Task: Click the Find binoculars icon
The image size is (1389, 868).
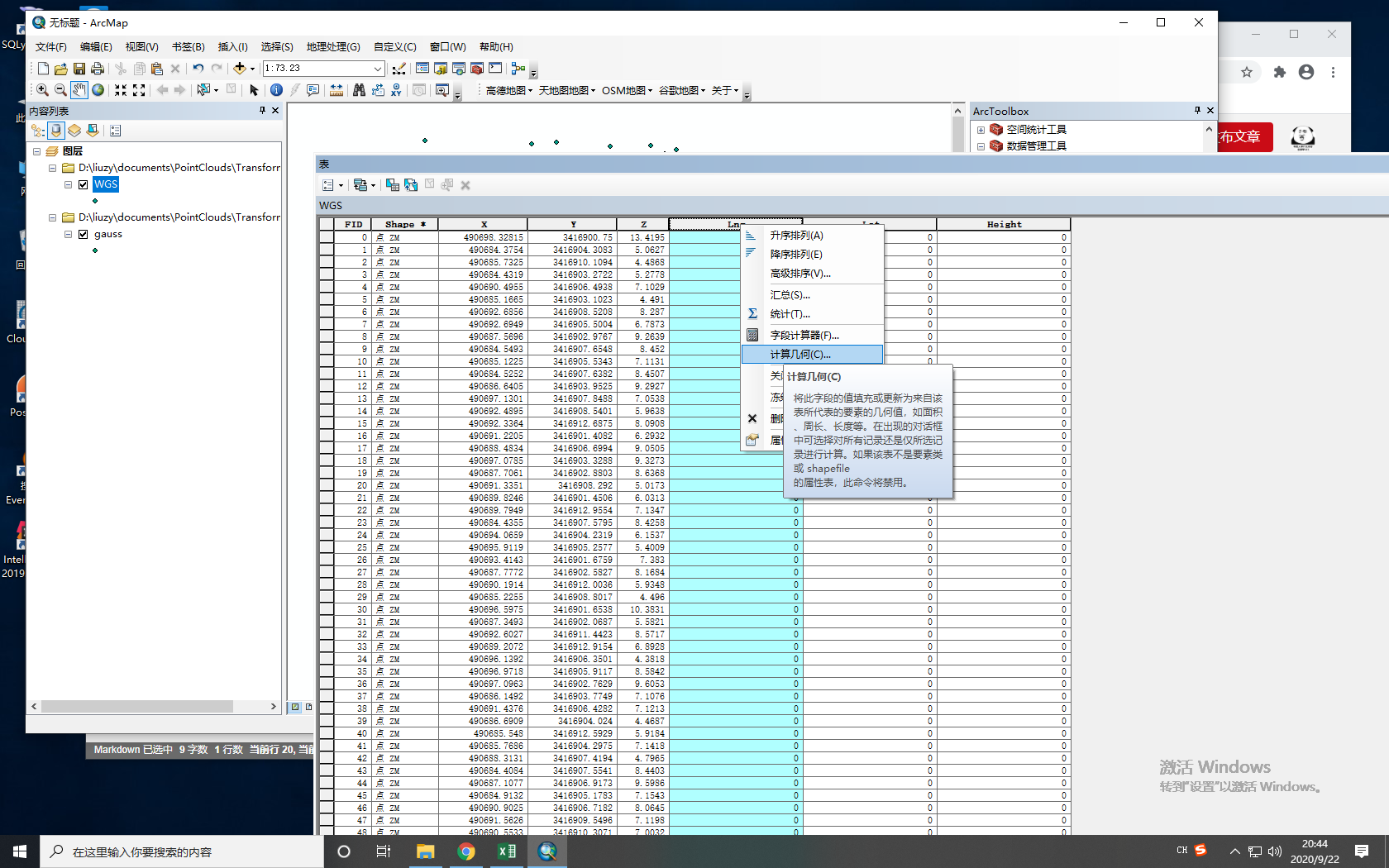Action: click(359, 89)
